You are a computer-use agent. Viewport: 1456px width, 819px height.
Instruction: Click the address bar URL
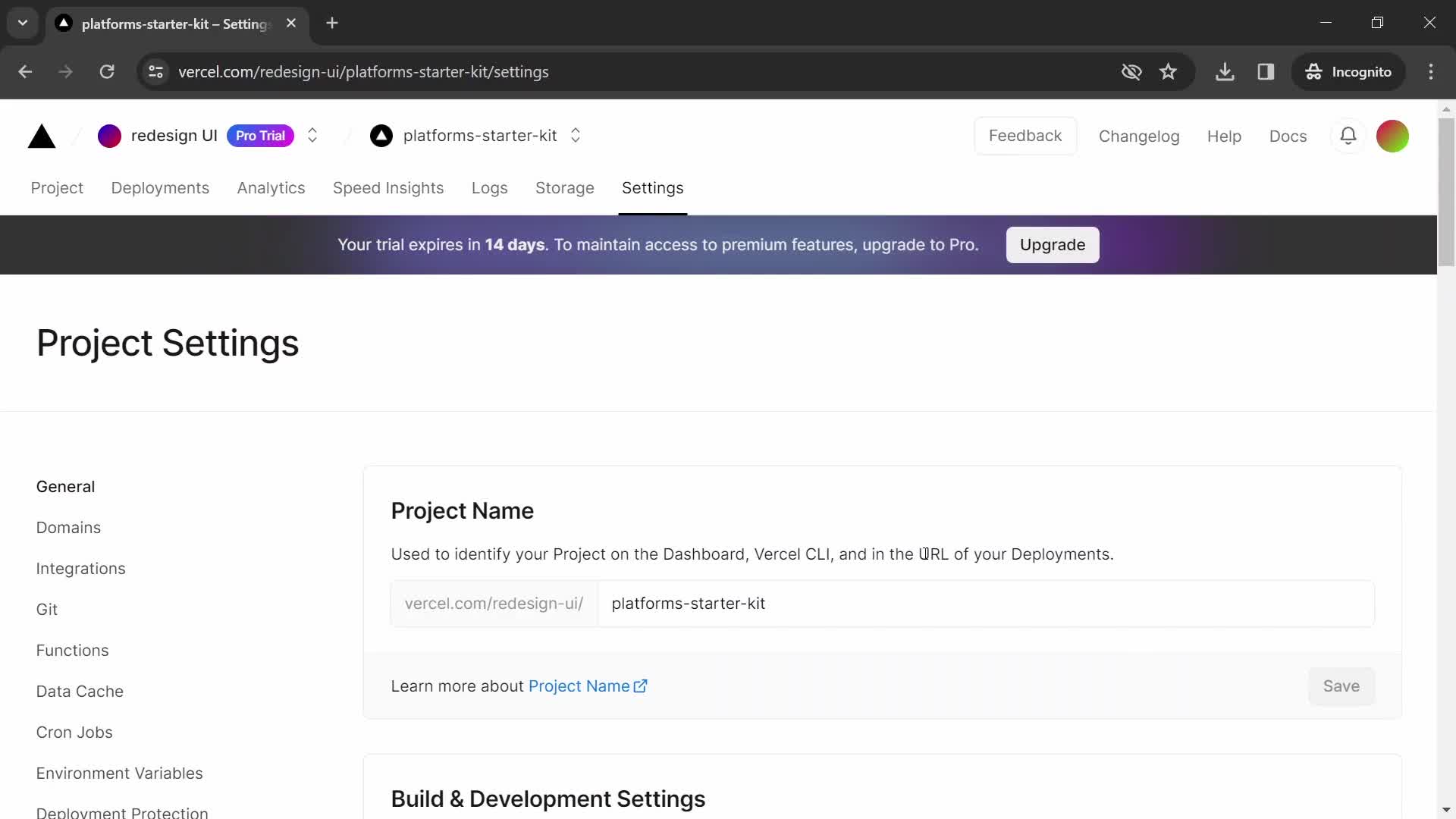tap(363, 72)
